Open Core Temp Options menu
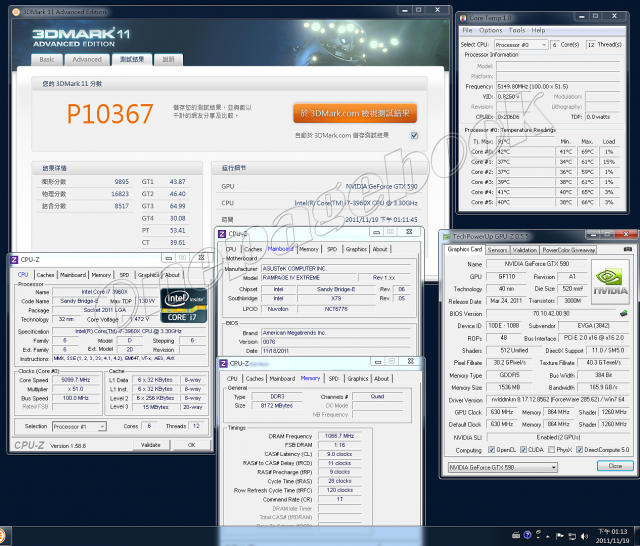The image size is (640, 546). [491, 30]
